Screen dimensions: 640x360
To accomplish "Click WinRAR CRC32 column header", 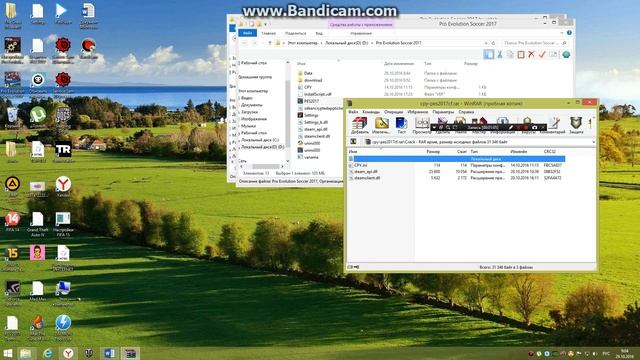I will 550,151.
